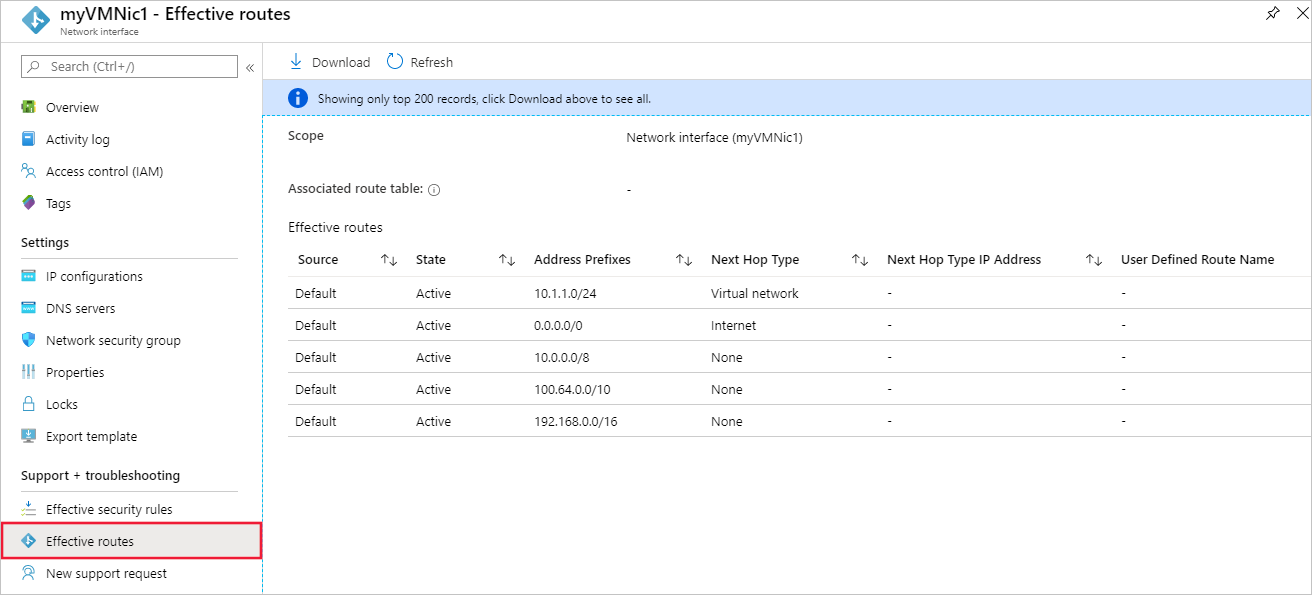Open Activity log in sidebar
This screenshot has width=1312, height=595.
pos(78,139)
